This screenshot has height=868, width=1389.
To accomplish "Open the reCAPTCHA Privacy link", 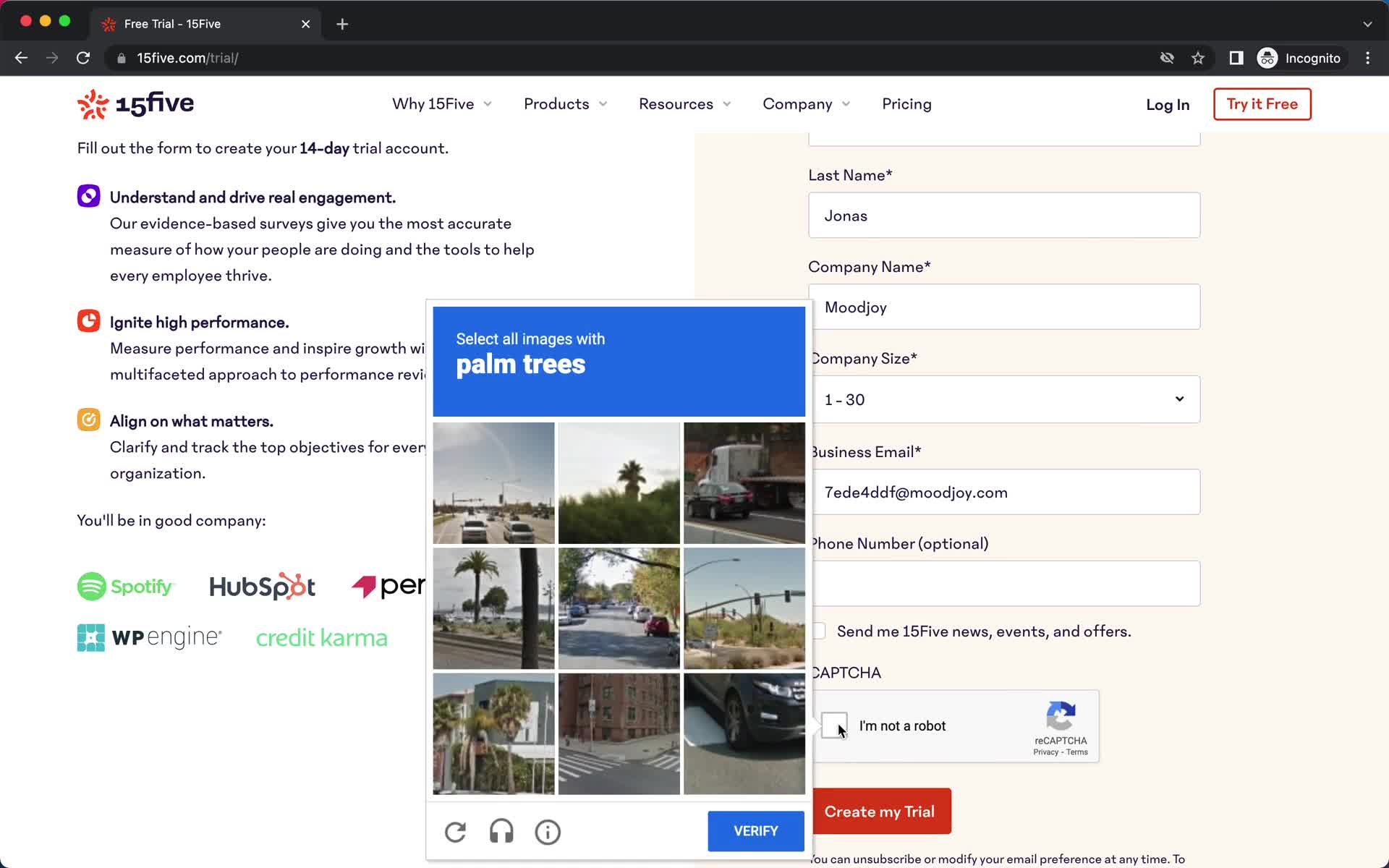I will coord(1045,752).
